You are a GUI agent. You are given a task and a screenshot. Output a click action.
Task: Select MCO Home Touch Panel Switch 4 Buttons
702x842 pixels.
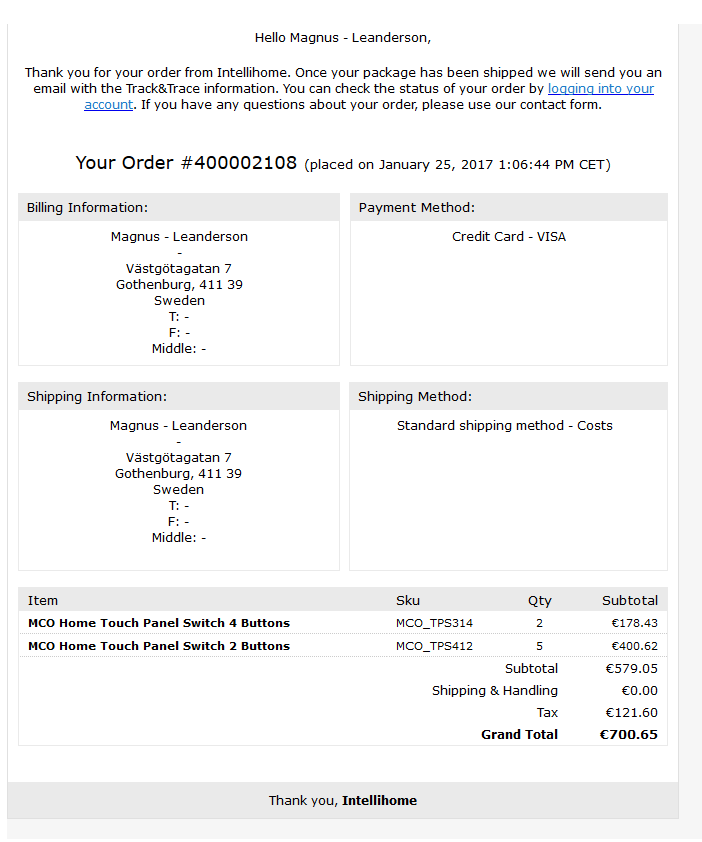pyautogui.click(x=159, y=623)
